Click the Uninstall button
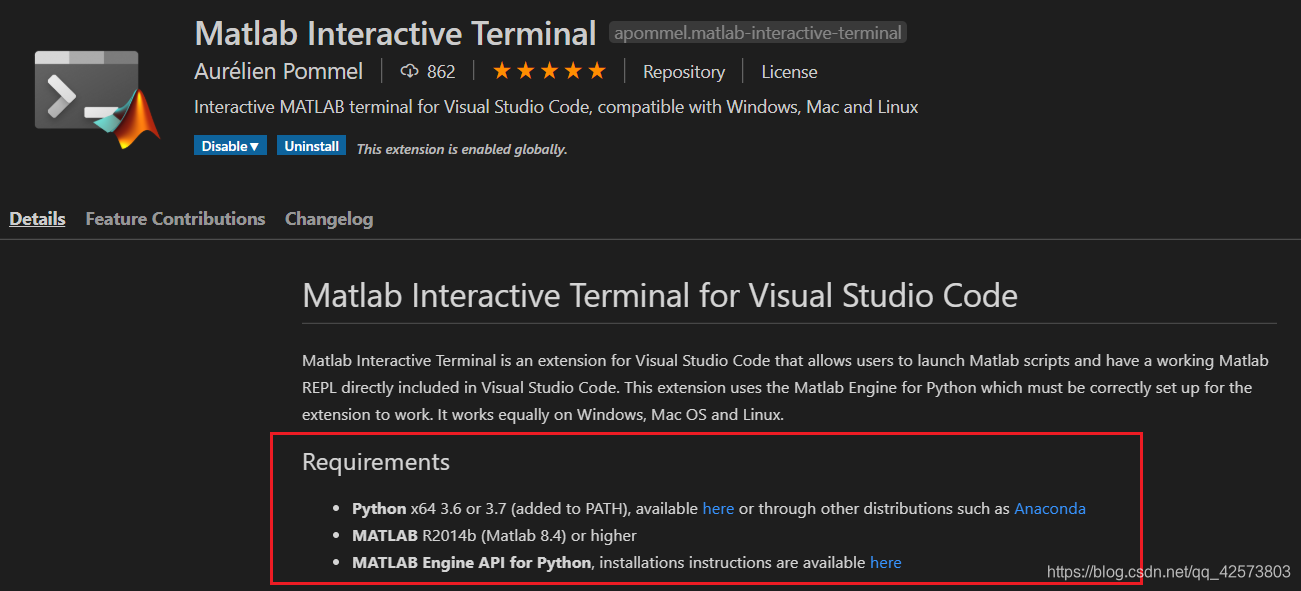This screenshot has width=1301, height=591. pyautogui.click(x=311, y=146)
